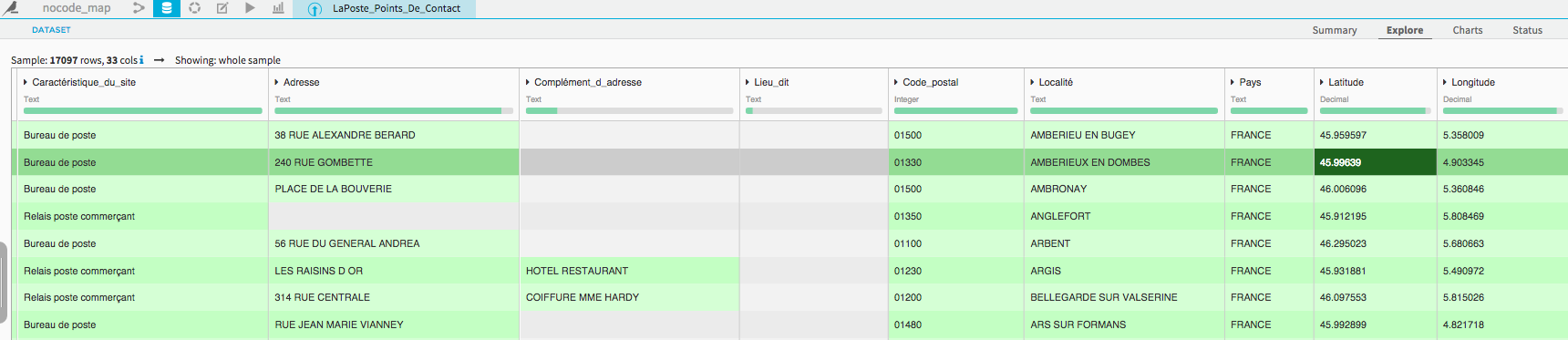This screenshot has width=1568, height=340.
Task: Expand the Lieu_dit column menu
Action: click(748, 82)
